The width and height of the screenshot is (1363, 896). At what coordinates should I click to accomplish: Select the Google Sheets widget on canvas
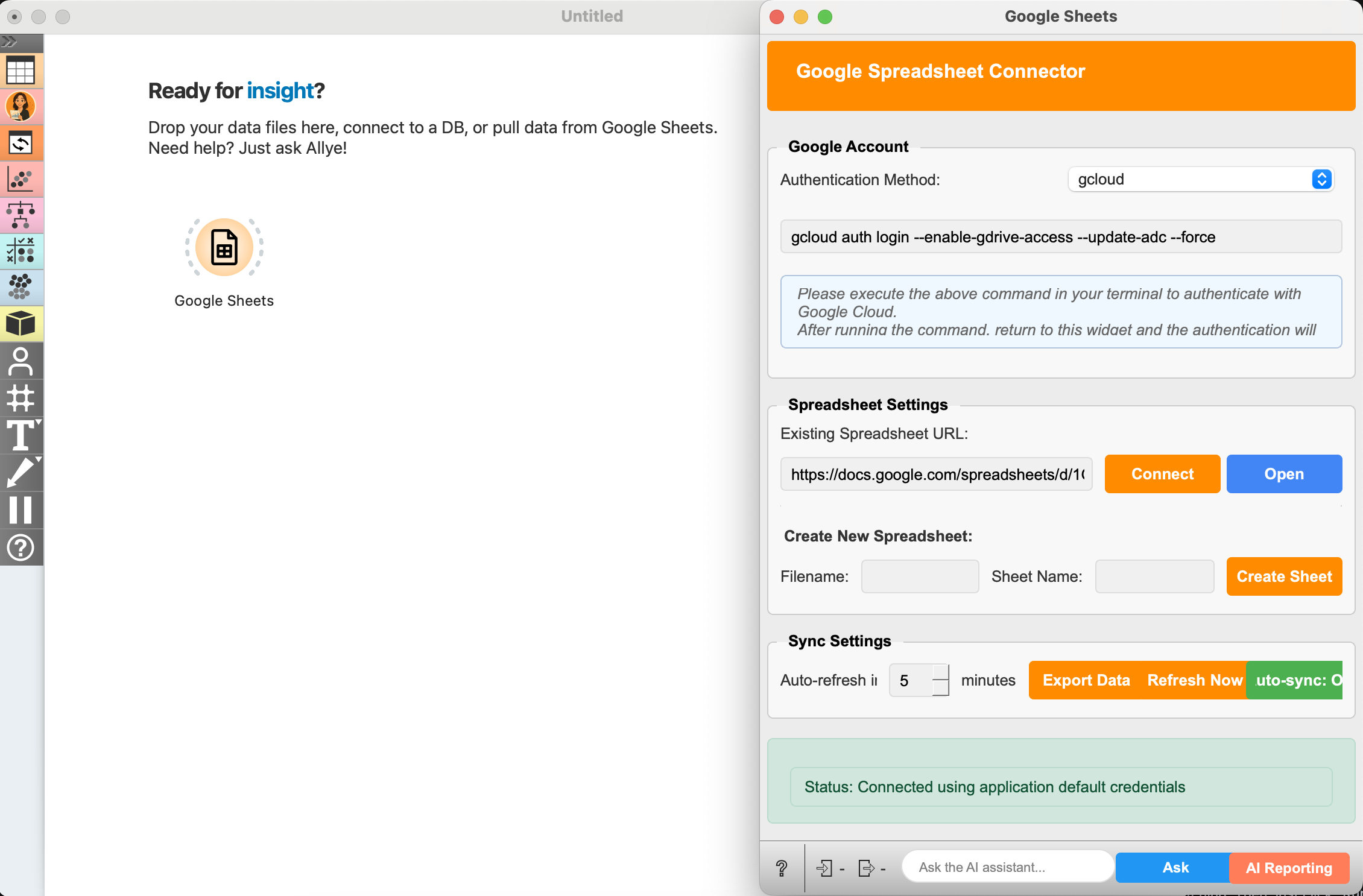(224, 248)
